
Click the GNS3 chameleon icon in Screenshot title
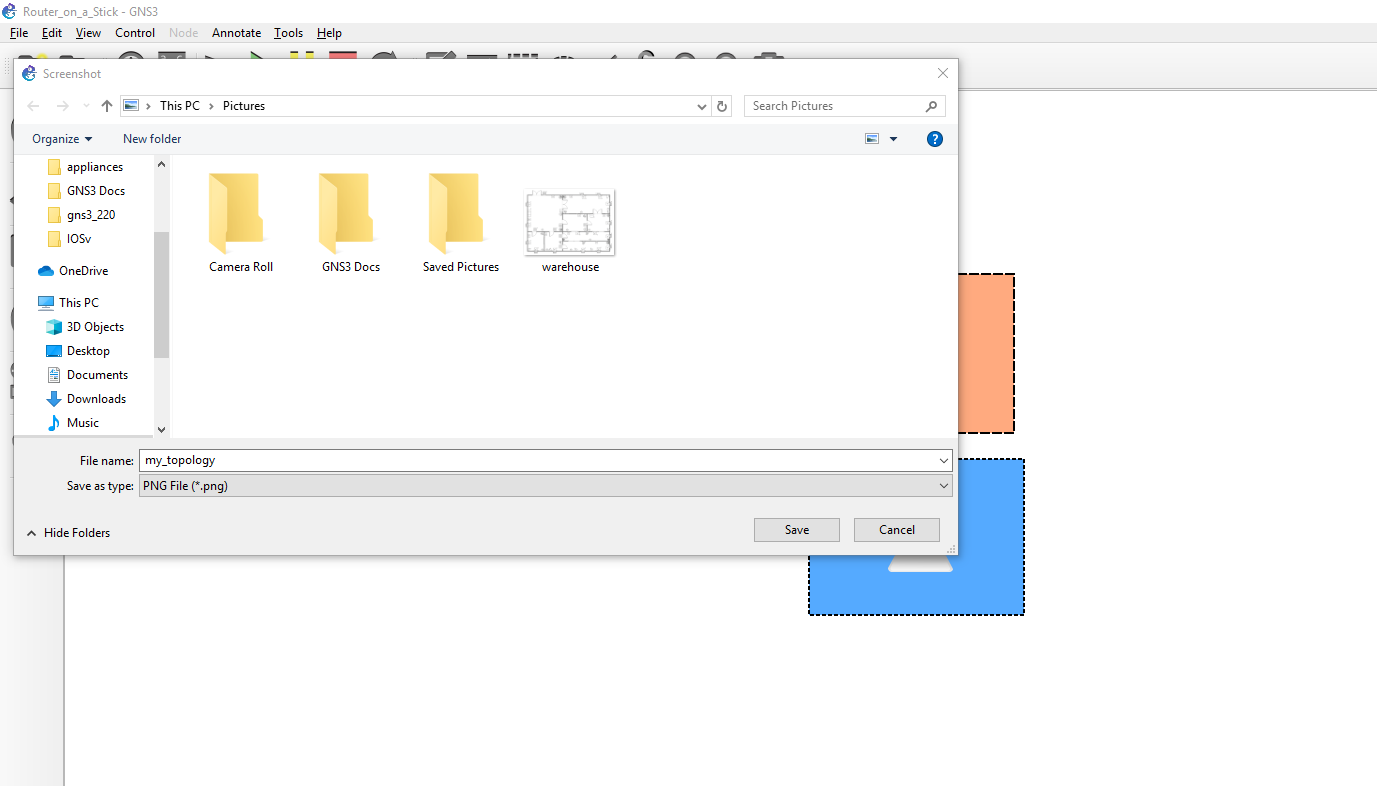(29, 74)
